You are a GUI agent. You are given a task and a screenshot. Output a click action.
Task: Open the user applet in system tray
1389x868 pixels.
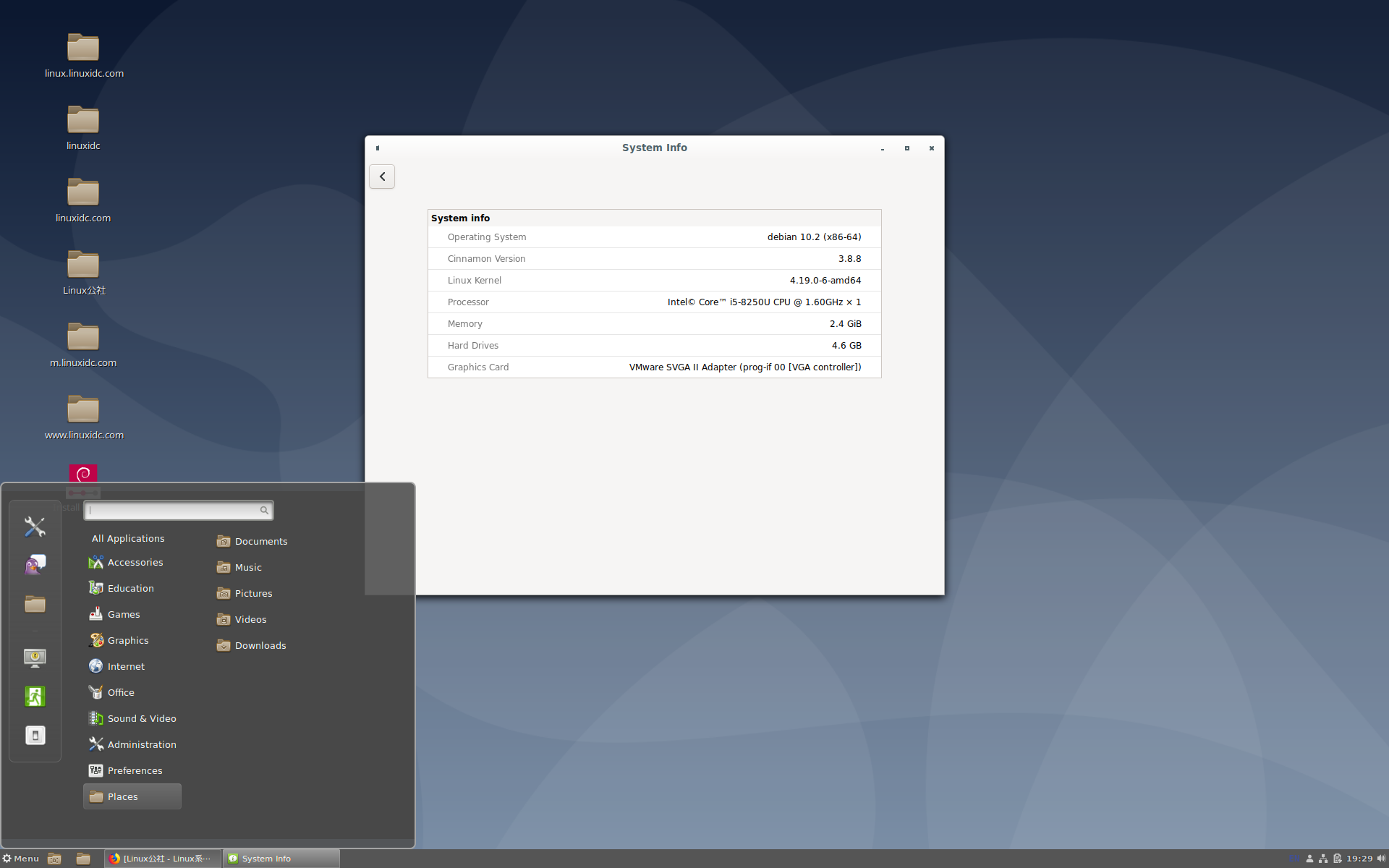point(1309,859)
